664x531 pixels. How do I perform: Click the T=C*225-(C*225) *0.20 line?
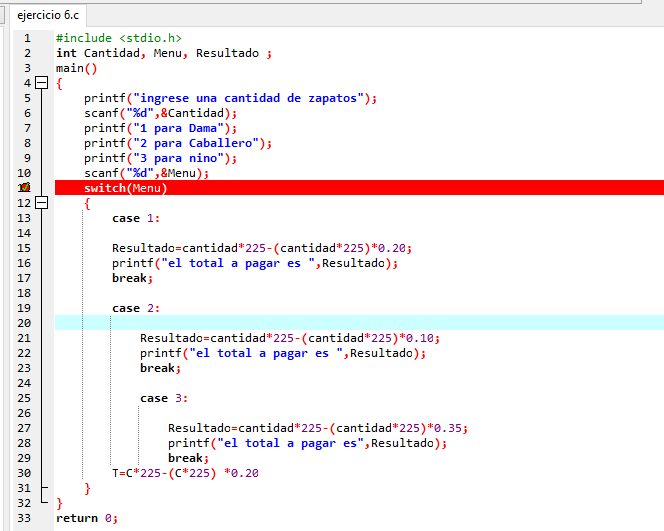pos(185,473)
